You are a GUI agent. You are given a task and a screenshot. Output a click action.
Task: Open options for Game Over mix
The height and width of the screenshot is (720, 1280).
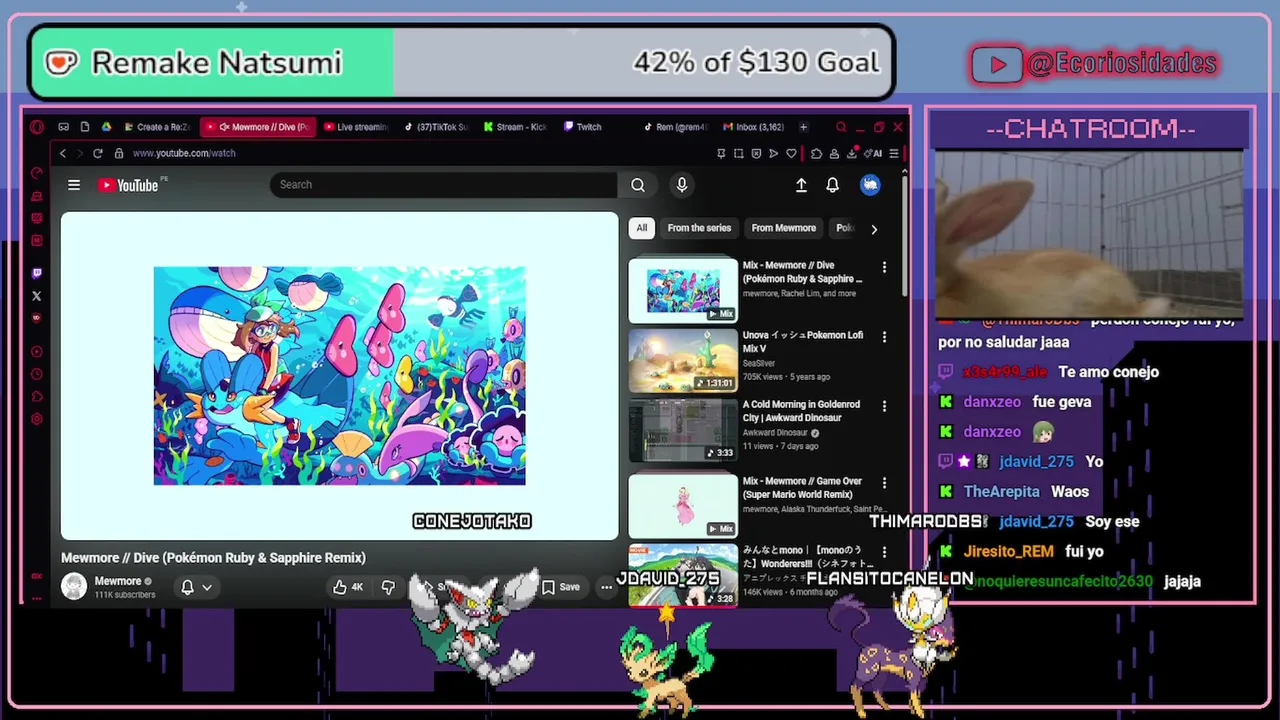coord(884,483)
